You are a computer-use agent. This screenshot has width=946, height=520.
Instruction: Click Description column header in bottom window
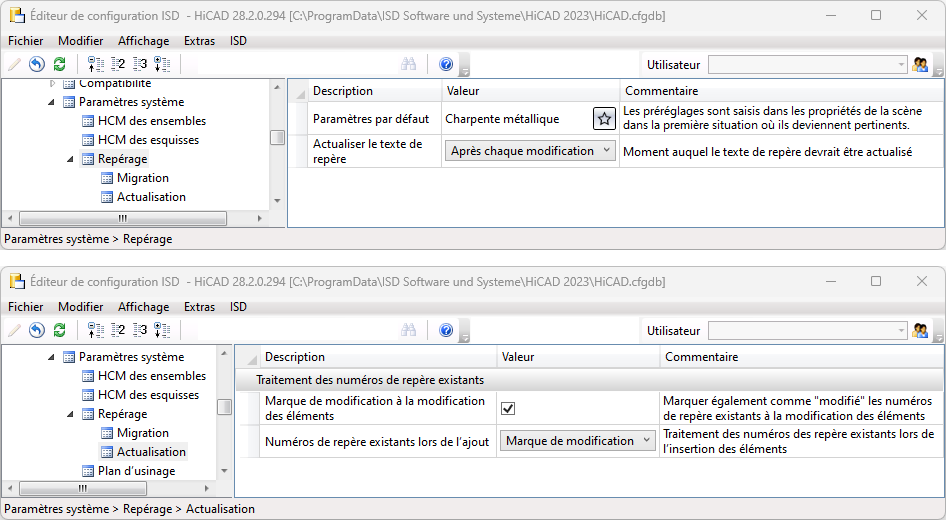pos(378,357)
